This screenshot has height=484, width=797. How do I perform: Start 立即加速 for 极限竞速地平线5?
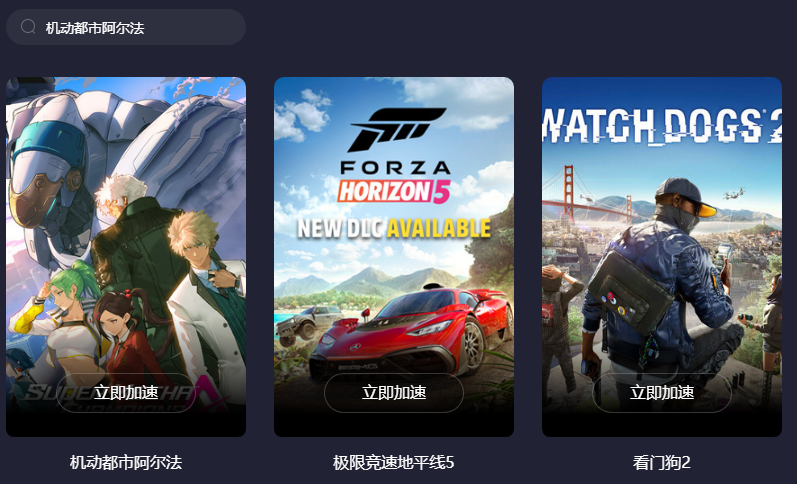(394, 392)
